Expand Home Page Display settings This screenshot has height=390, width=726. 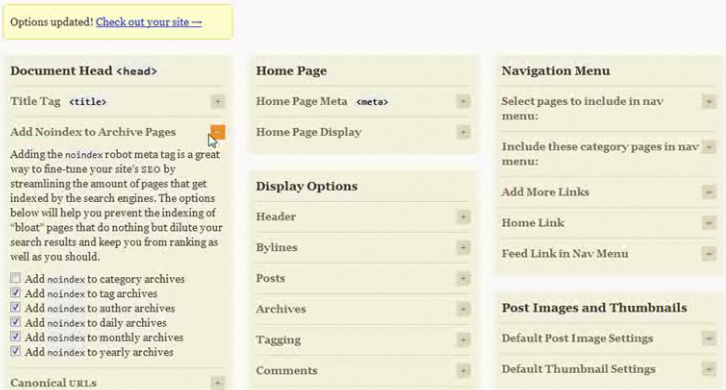pos(463,132)
